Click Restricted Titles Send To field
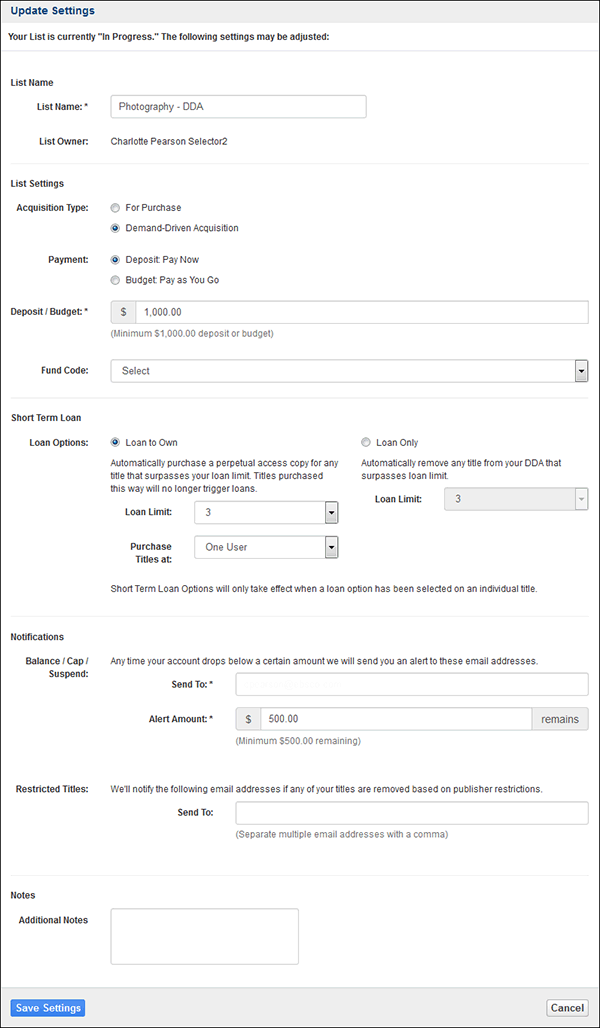 tap(412, 813)
